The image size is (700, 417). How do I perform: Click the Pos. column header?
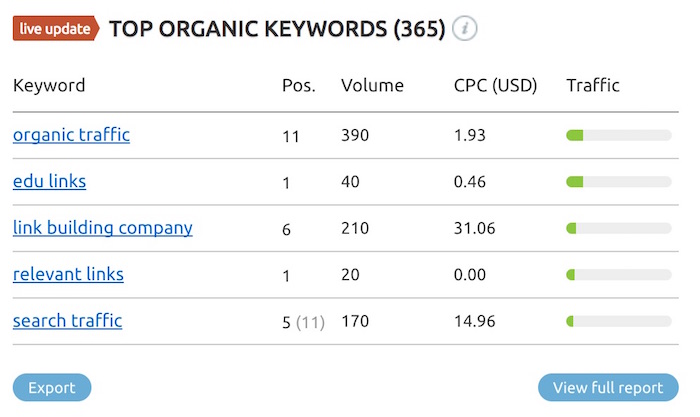(x=299, y=85)
